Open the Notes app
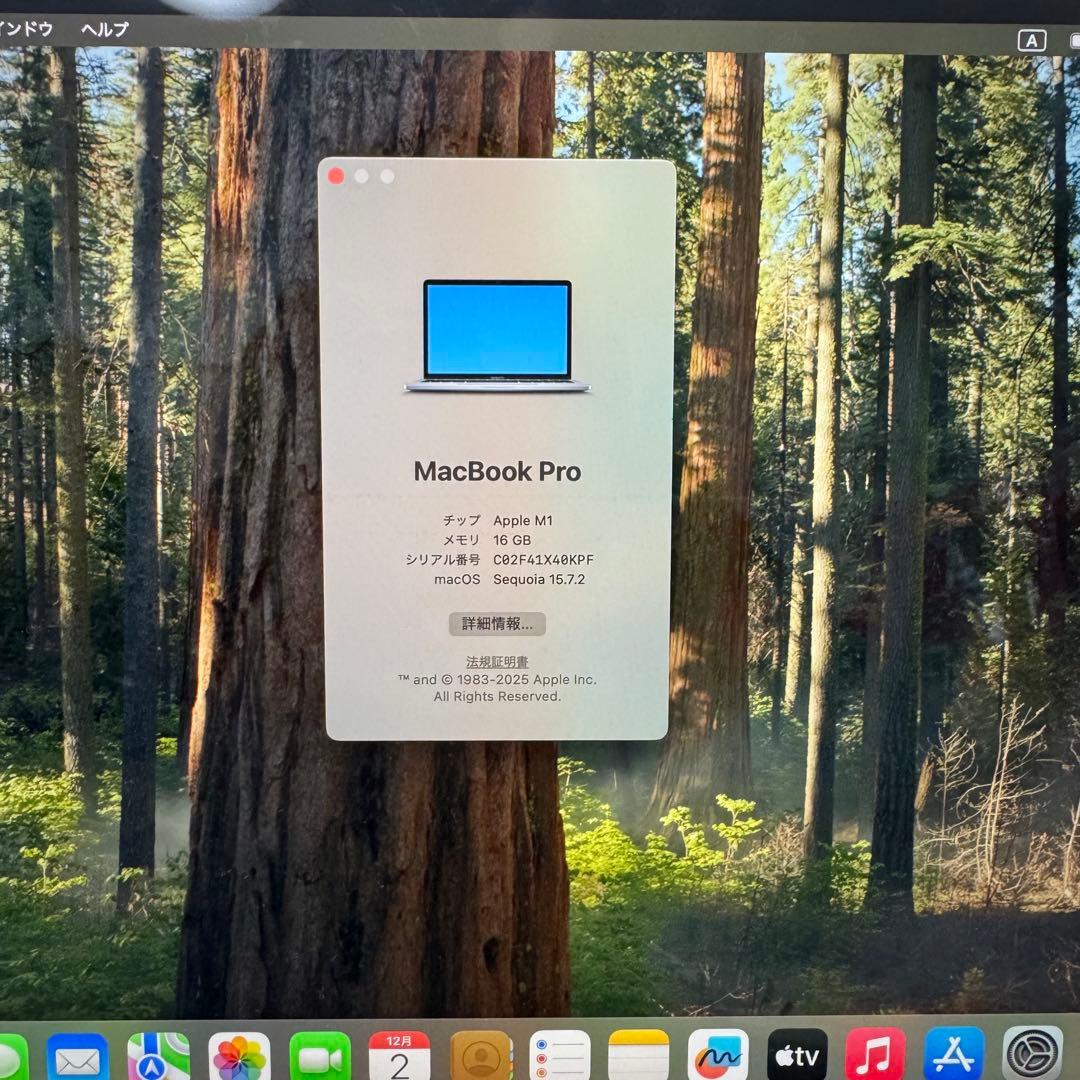This screenshot has width=1080, height=1080. 638,1056
